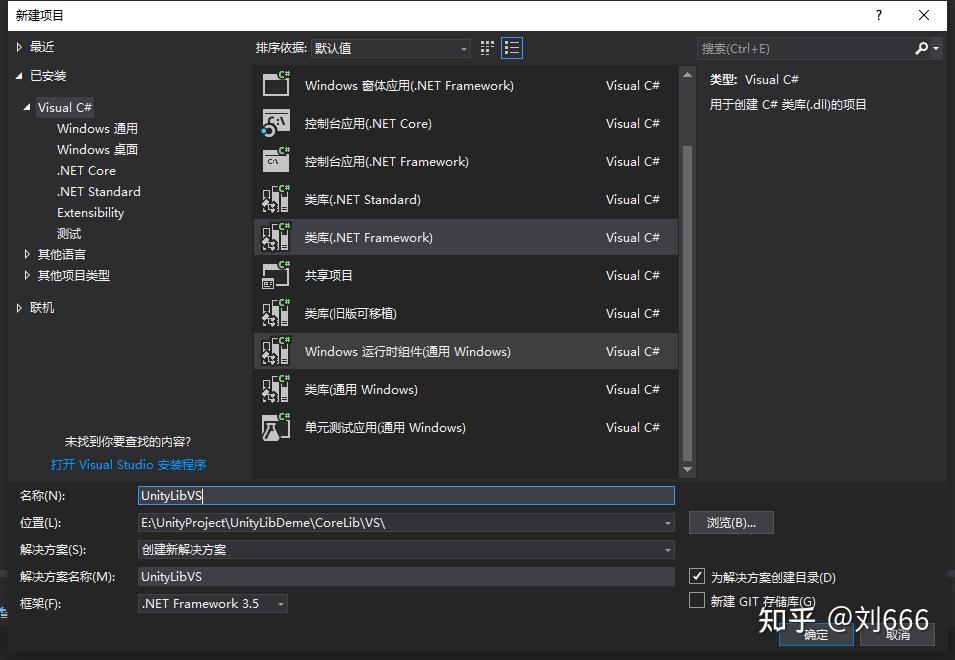Click 取消 button
Screen dimensions: 955x660
pyautogui.click(x=898, y=634)
